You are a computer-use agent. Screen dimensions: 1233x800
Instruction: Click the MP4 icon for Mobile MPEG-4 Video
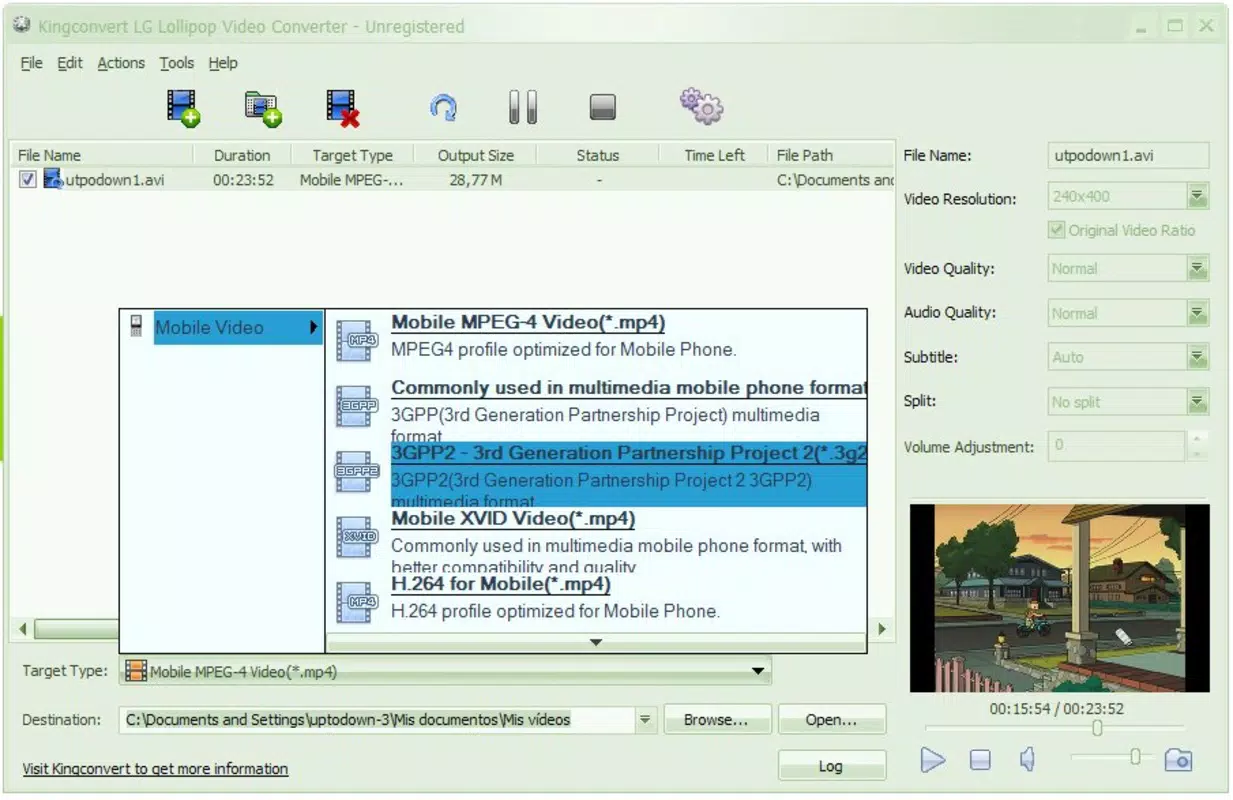[357, 340]
